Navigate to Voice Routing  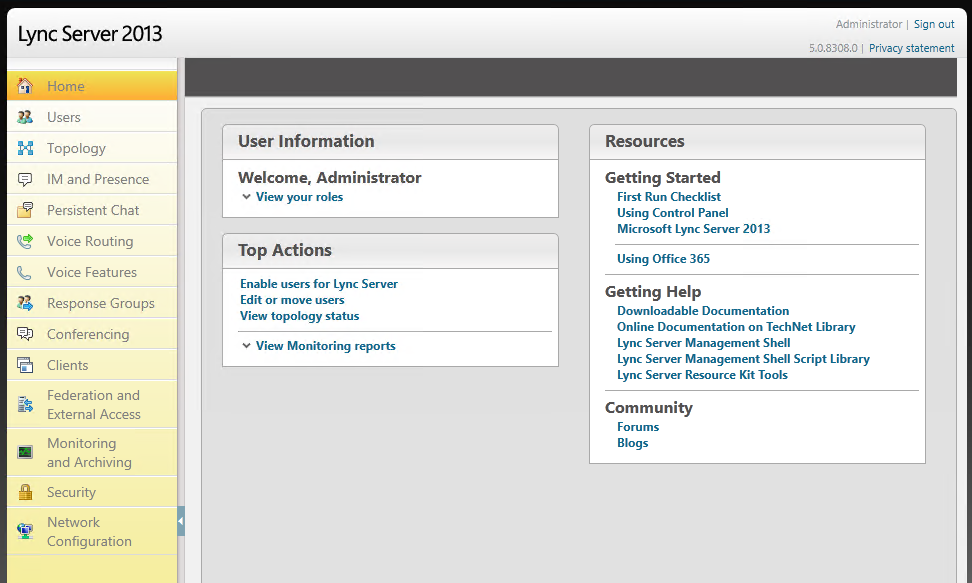click(92, 241)
